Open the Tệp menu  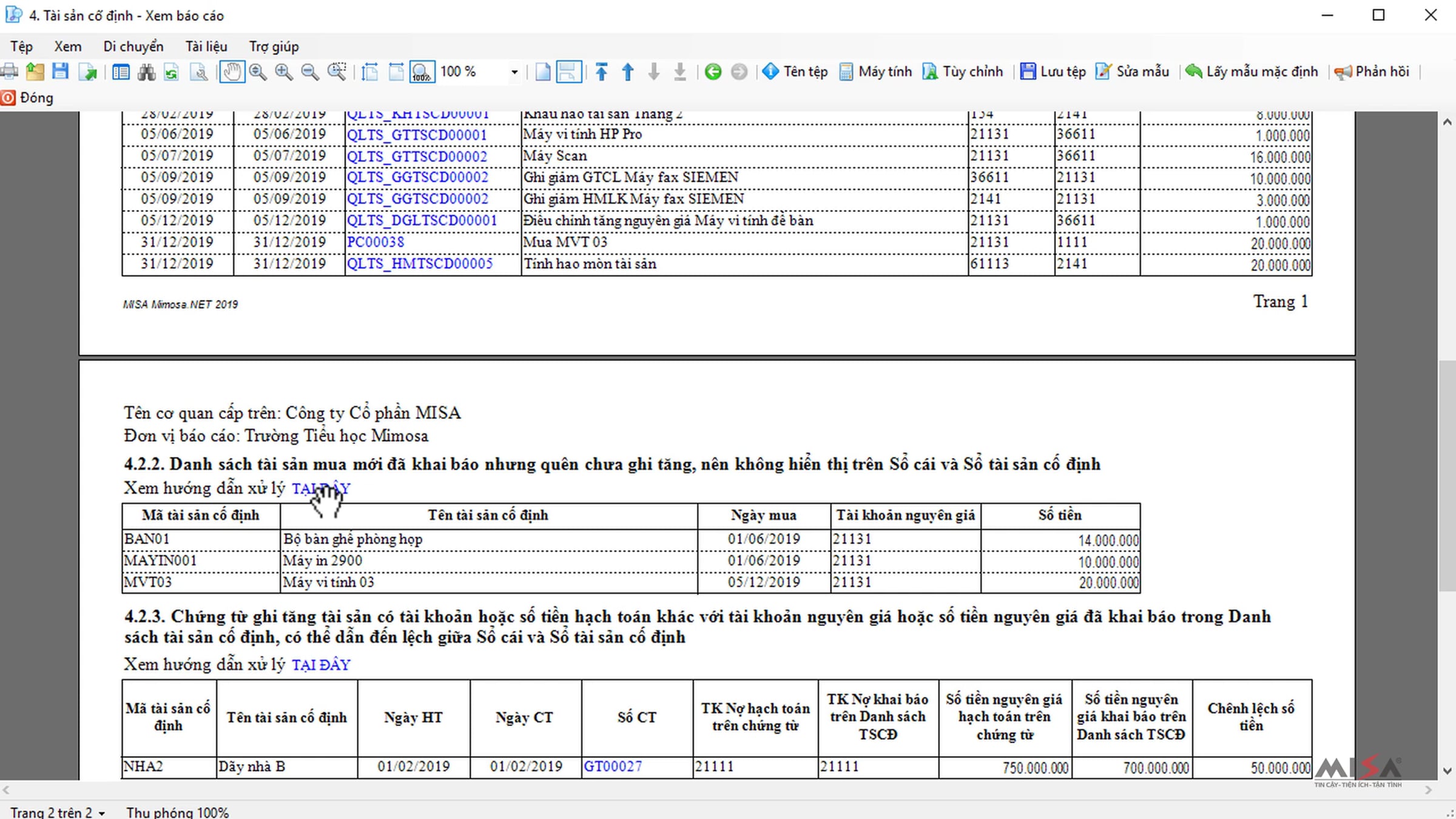pos(21,47)
